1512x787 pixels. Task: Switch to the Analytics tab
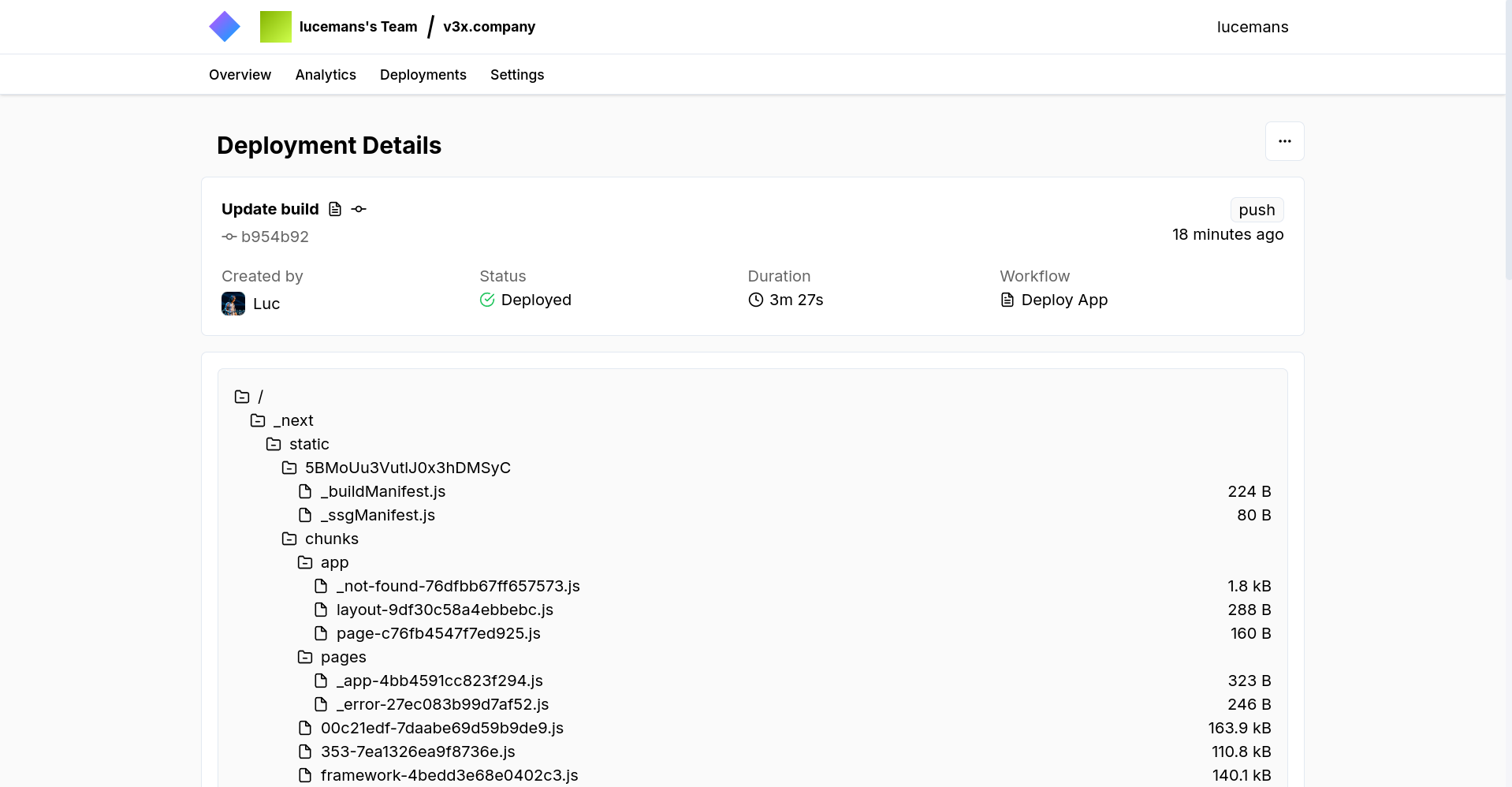(x=326, y=75)
